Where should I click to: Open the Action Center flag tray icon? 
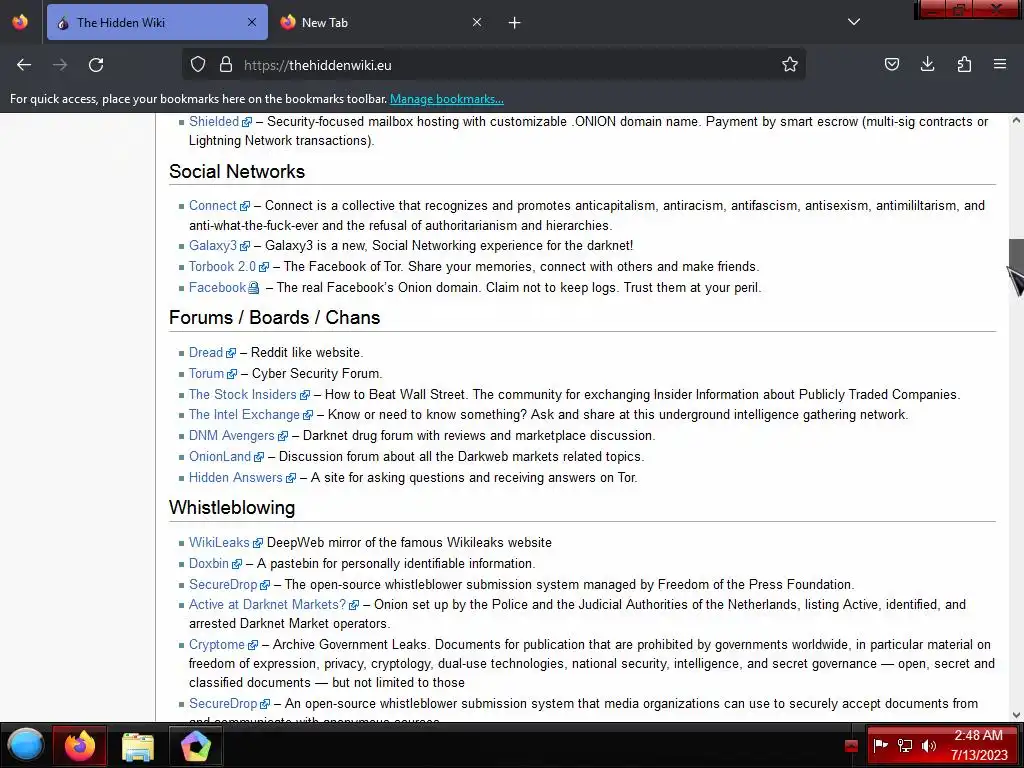[x=881, y=745]
